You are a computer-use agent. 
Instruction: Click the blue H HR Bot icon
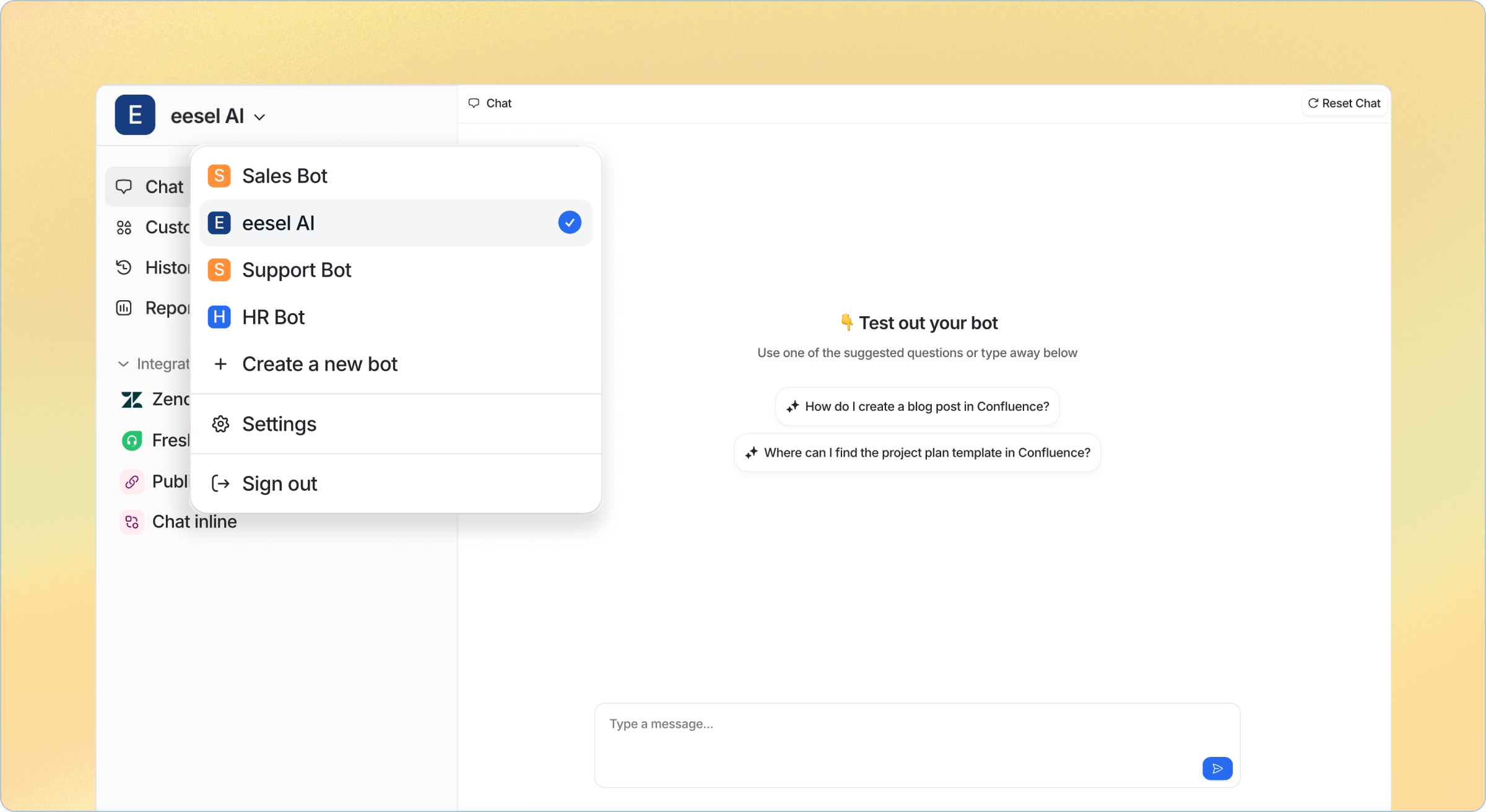point(219,317)
